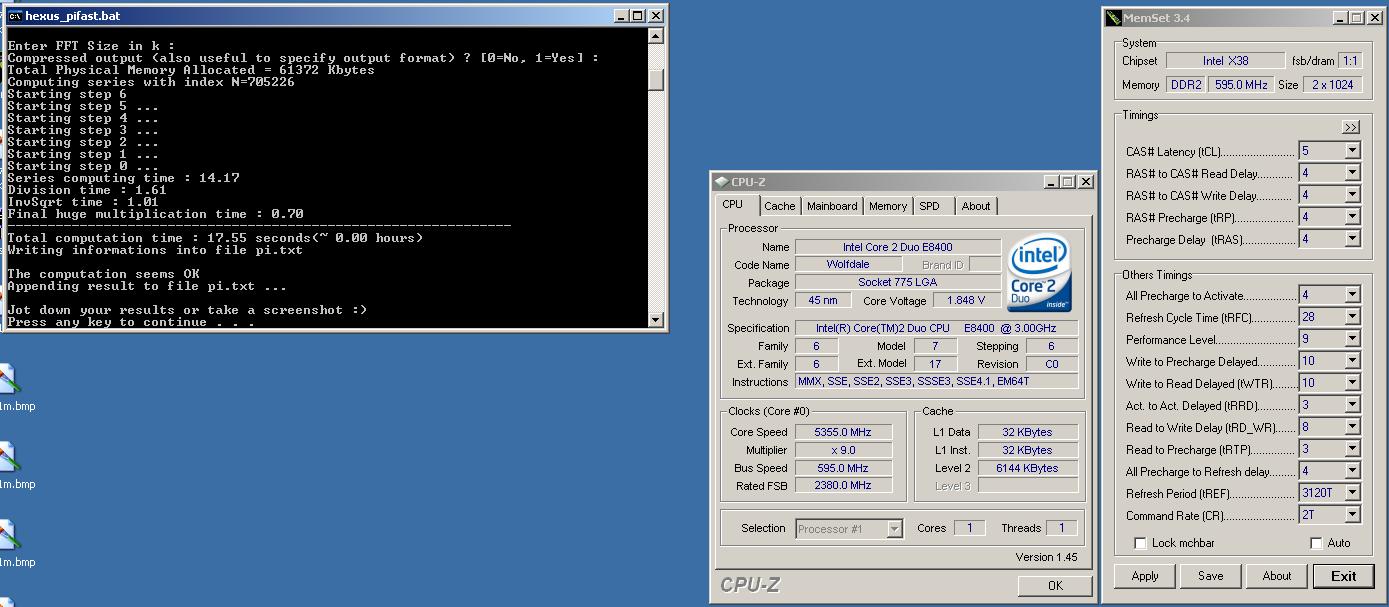This screenshot has width=1389, height=607.
Task: Click the DDR2 memory type field
Action: [x=1186, y=85]
